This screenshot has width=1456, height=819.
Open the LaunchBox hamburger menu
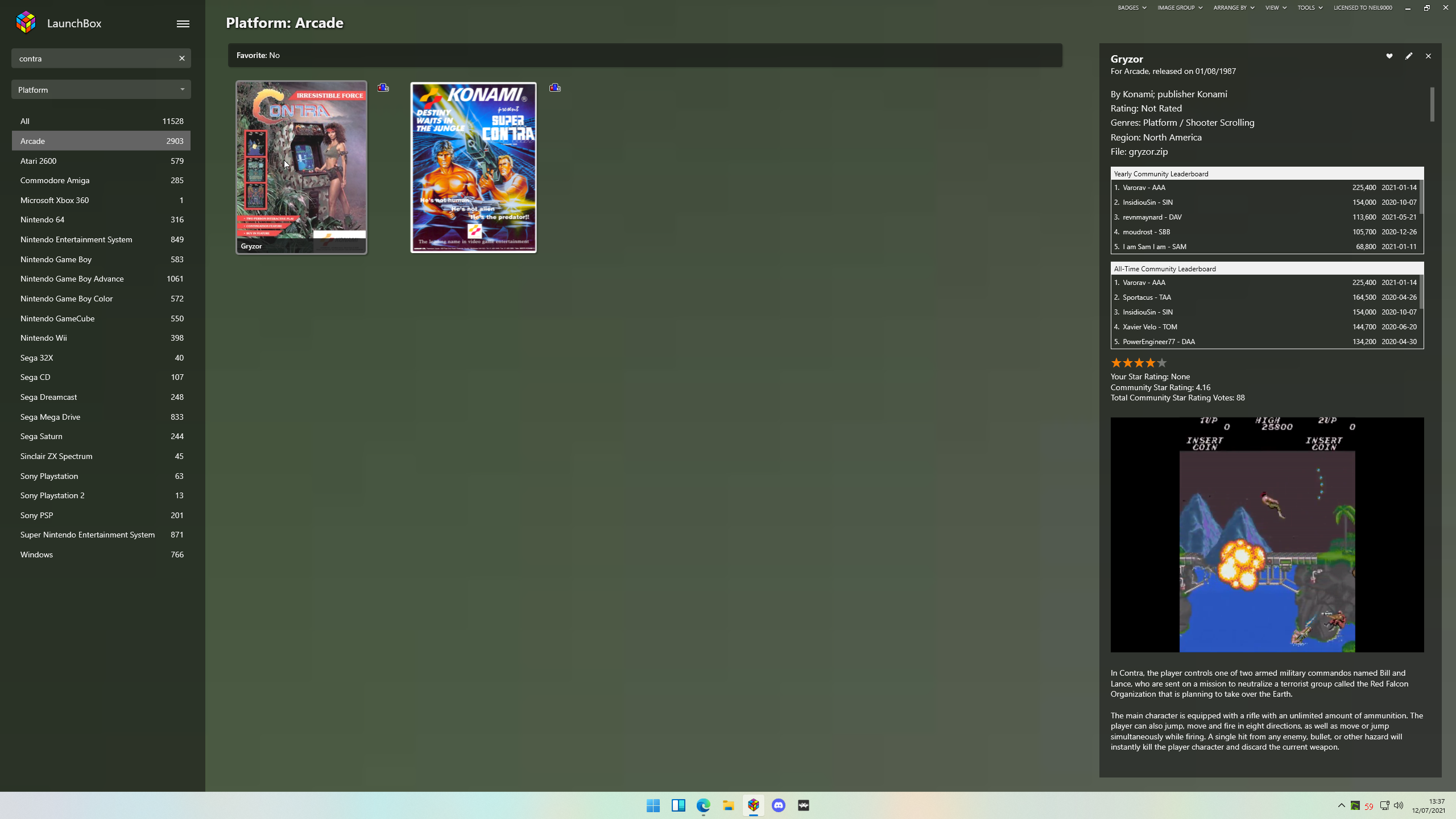[183, 24]
